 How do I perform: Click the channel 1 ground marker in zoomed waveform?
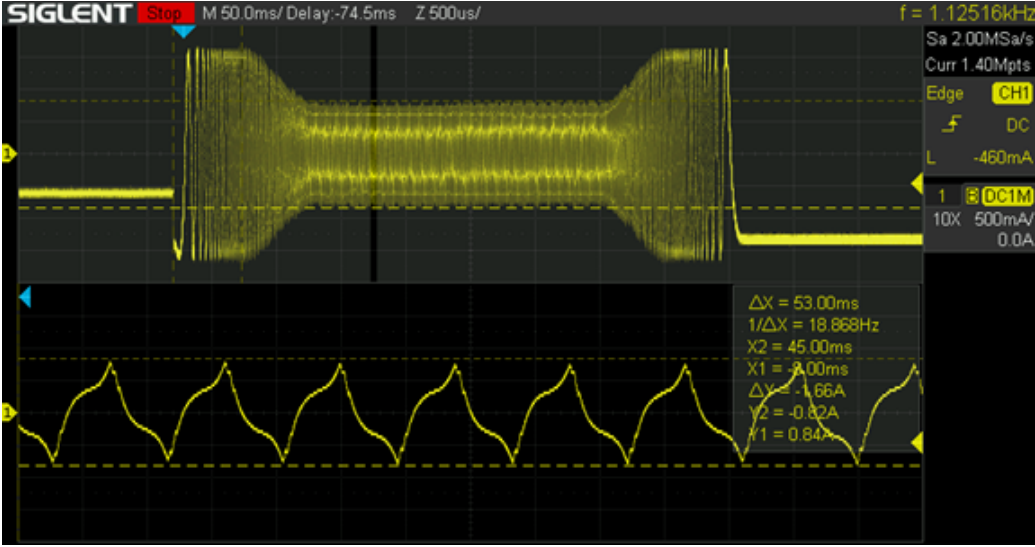(9, 412)
